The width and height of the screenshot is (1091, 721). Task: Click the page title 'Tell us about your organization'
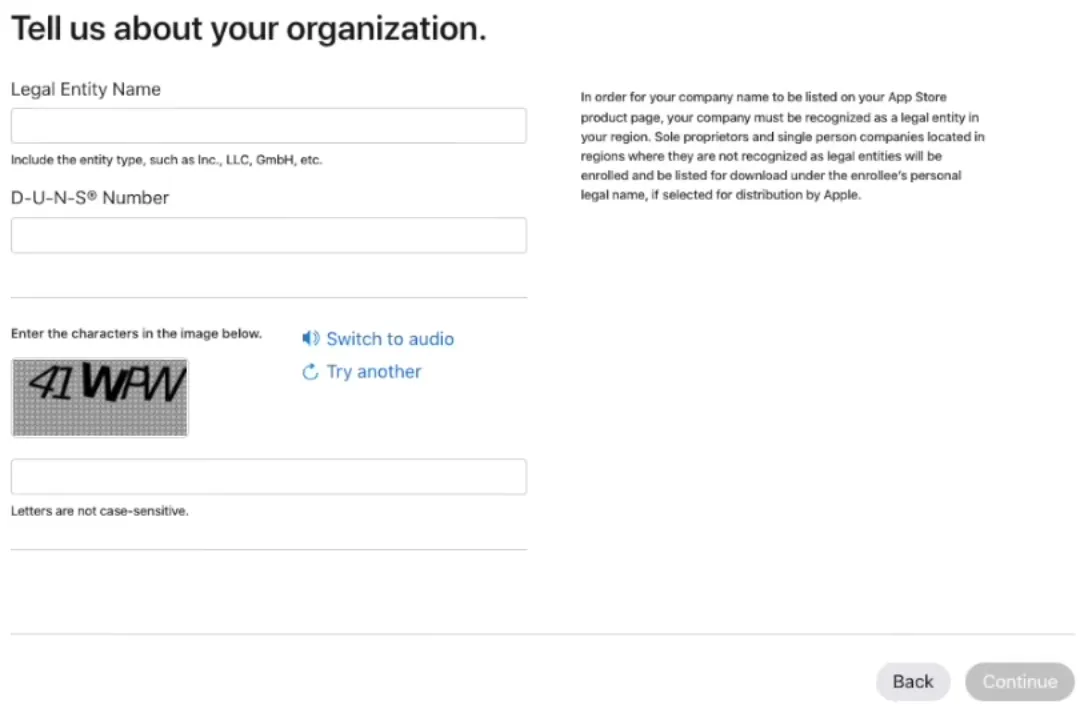point(248,28)
